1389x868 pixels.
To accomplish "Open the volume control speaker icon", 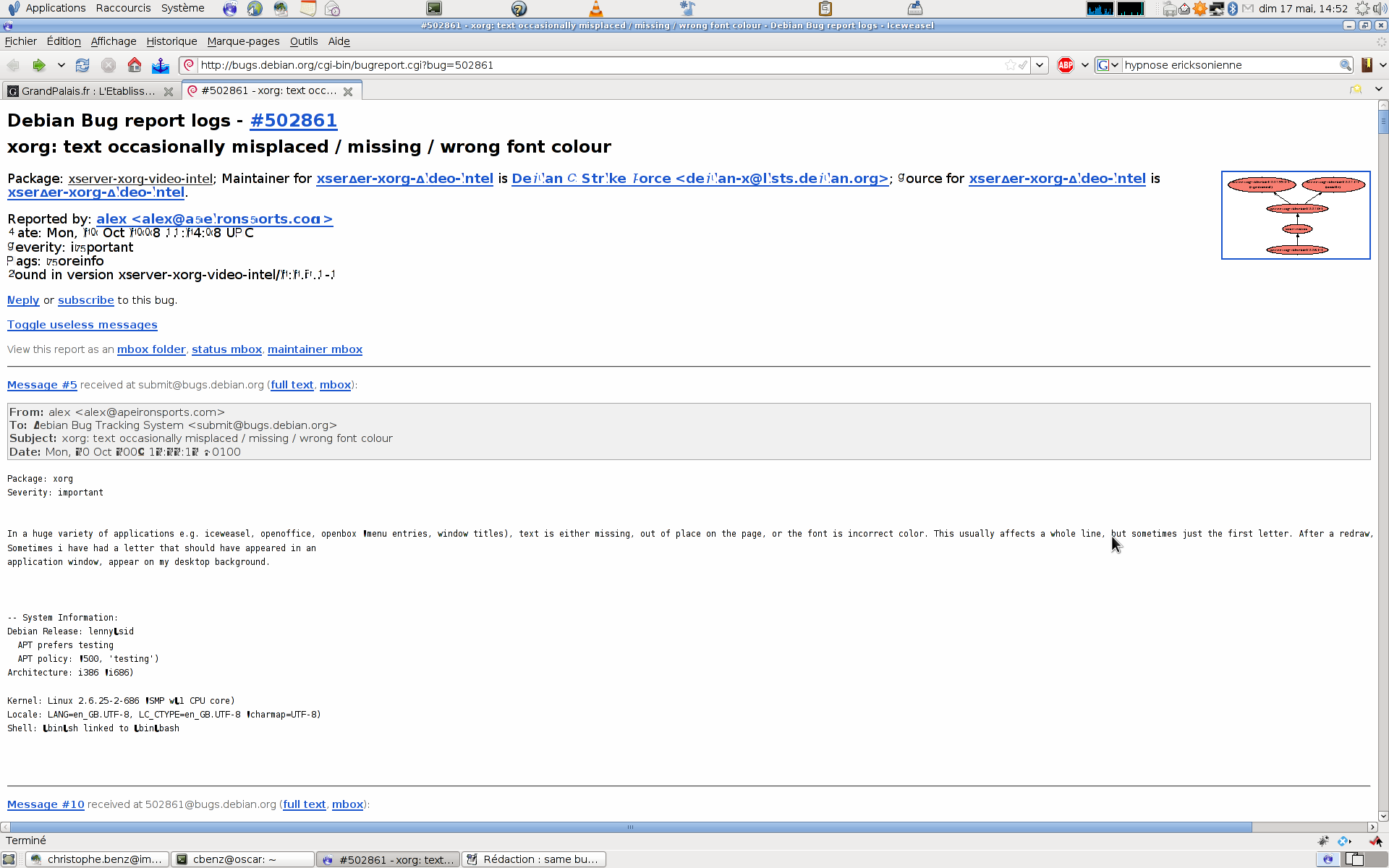I will [x=1379, y=9].
